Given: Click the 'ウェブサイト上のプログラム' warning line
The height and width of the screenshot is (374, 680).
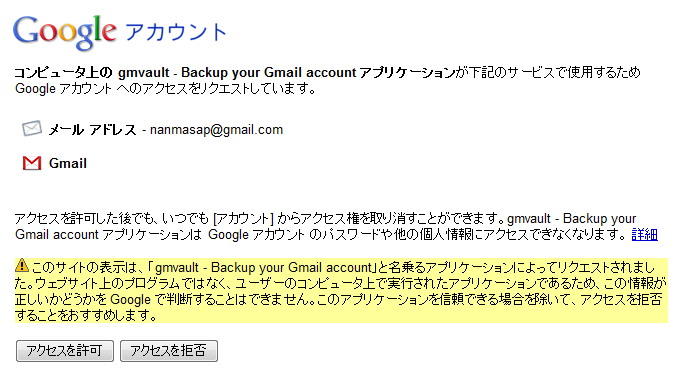Looking at the screenshot, I should tap(340, 283).
